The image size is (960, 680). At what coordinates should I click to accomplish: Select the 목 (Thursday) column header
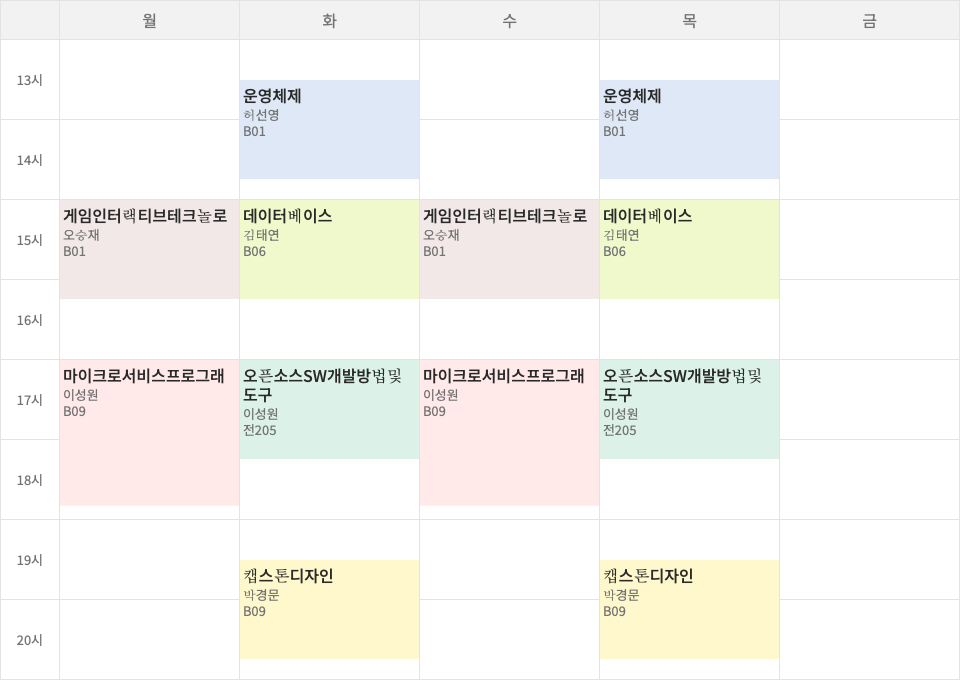click(689, 20)
